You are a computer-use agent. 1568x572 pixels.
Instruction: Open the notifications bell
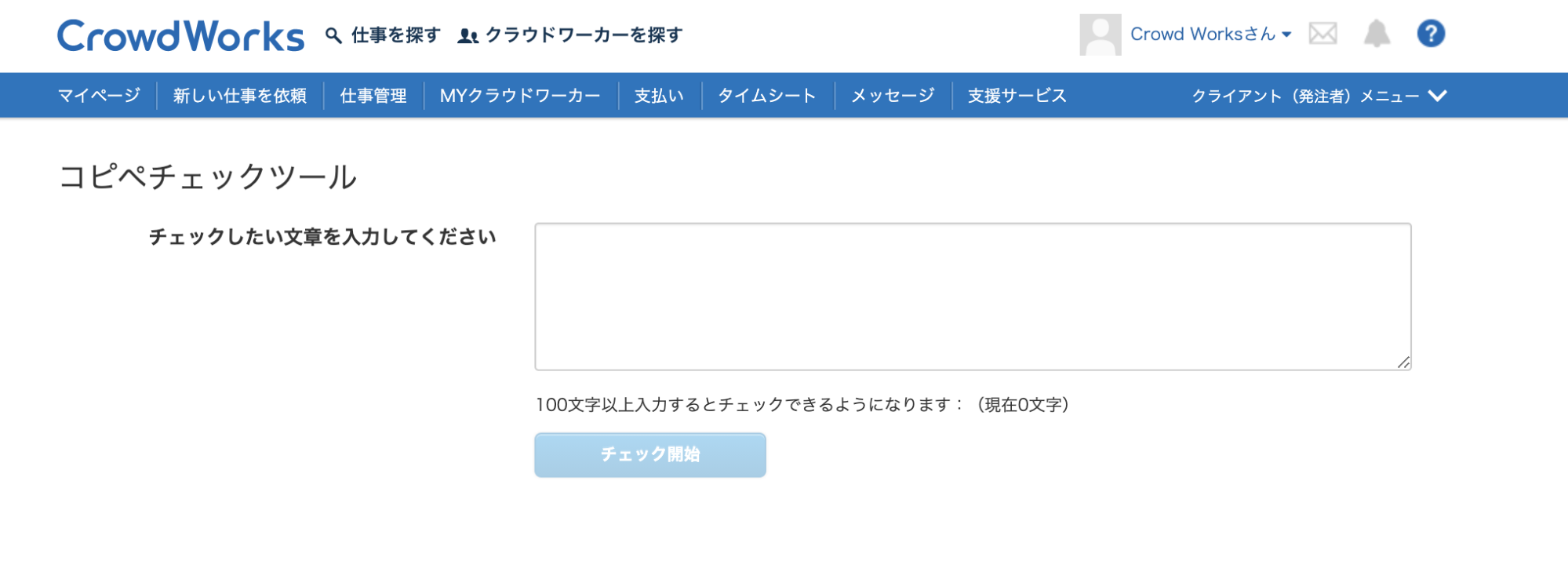(x=1377, y=34)
